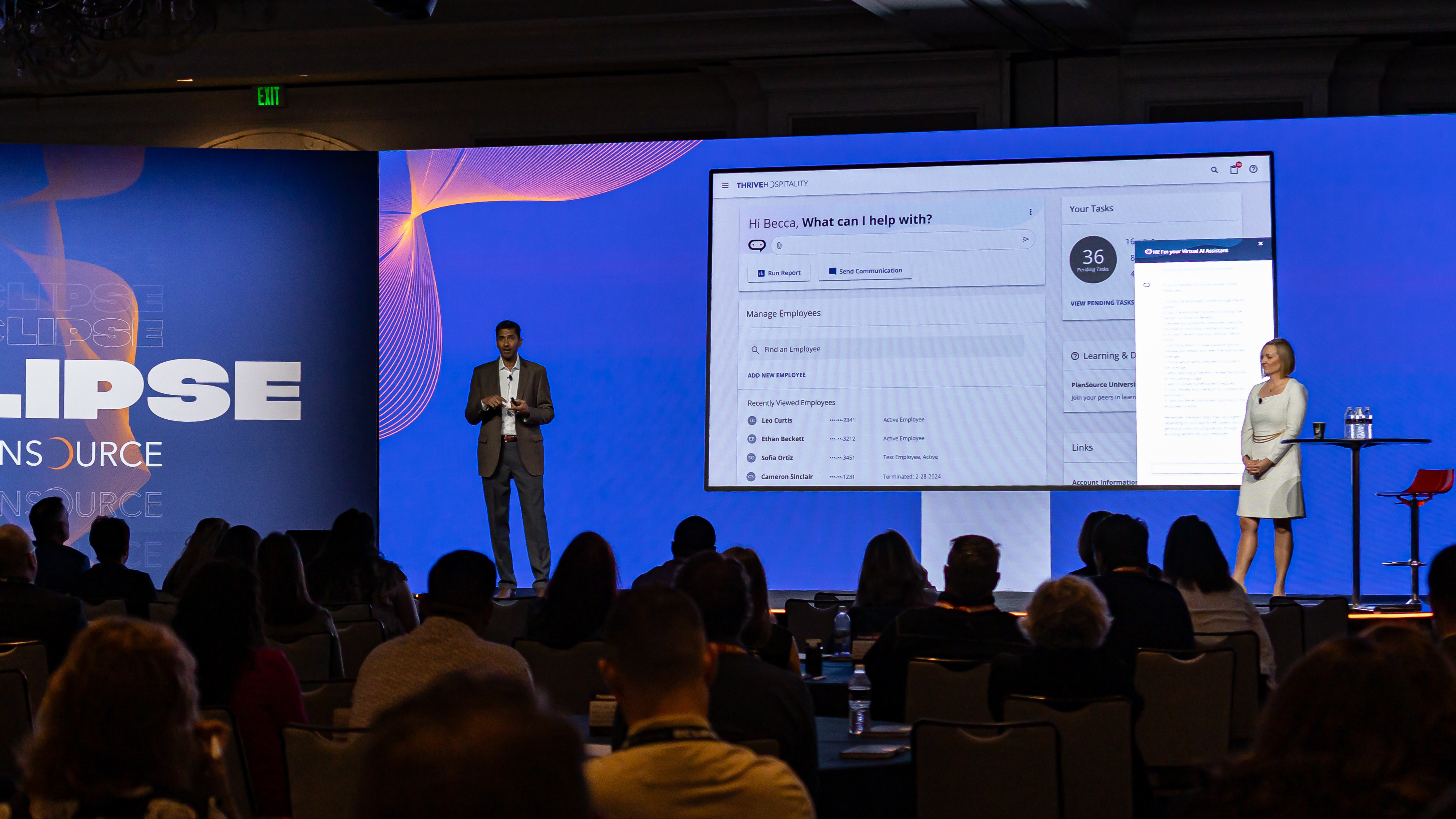Click the ADD NEW EMPLOYEE link
This screenshot has width=1456, height=819.
(x=777, y=375)
